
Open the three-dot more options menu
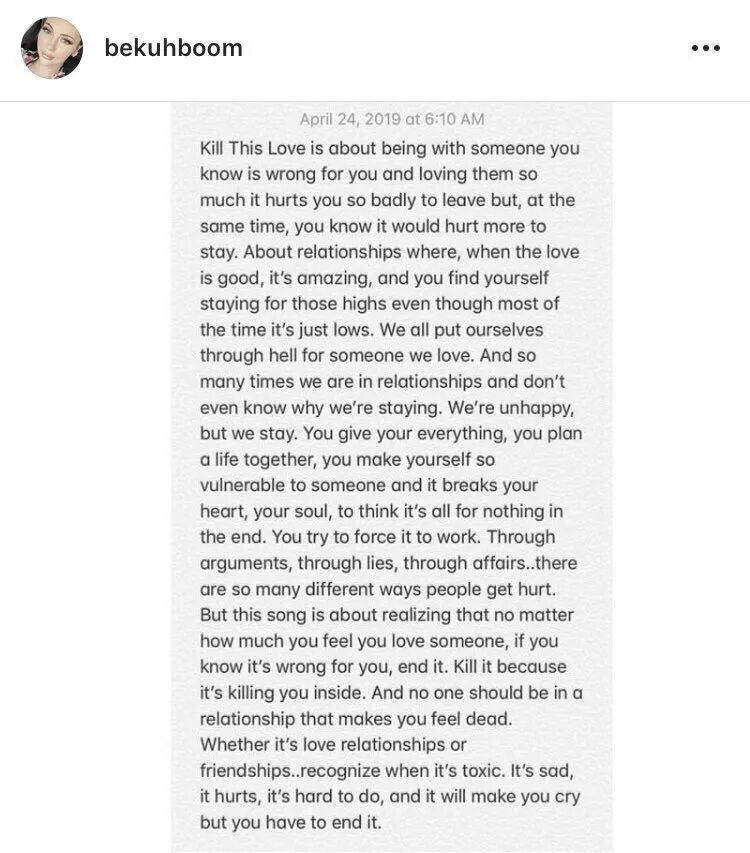(x=705, y=48)
